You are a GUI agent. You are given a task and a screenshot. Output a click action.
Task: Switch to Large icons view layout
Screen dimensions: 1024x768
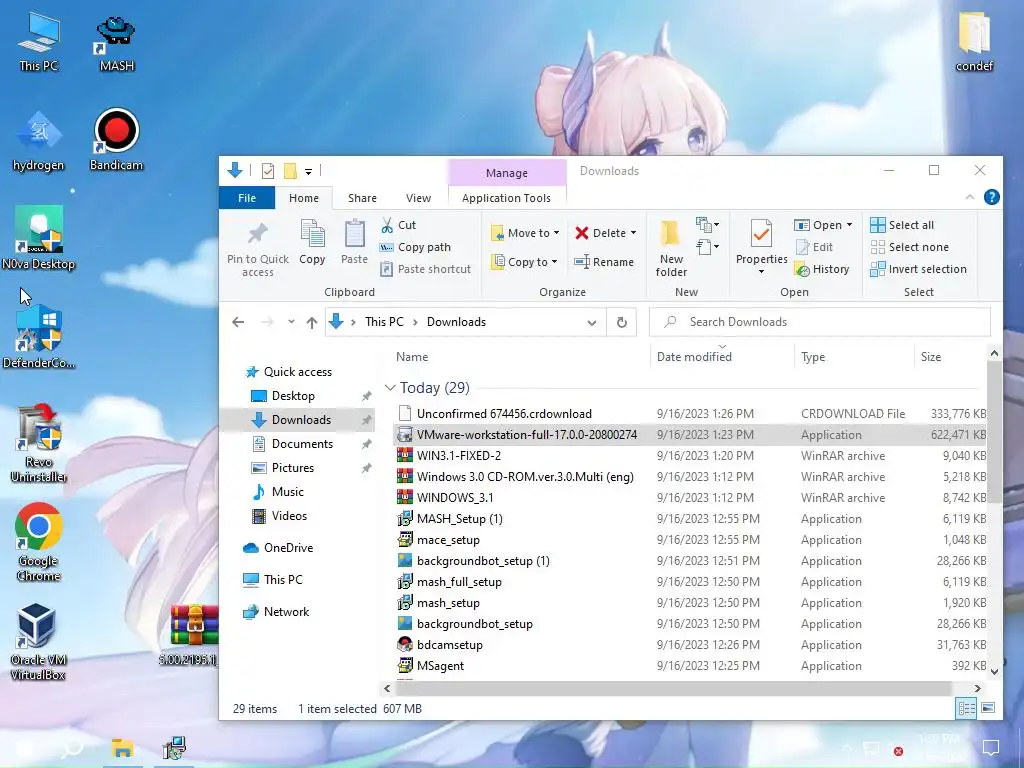point(988,708)
